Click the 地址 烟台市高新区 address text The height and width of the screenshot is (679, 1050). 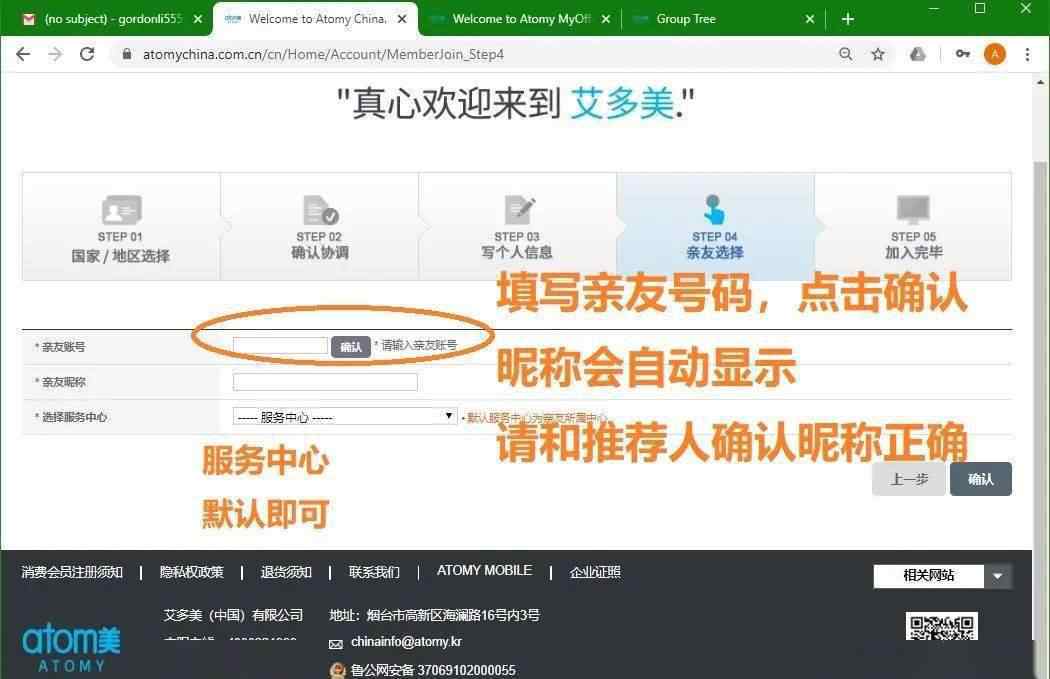[x=435, y=615]
